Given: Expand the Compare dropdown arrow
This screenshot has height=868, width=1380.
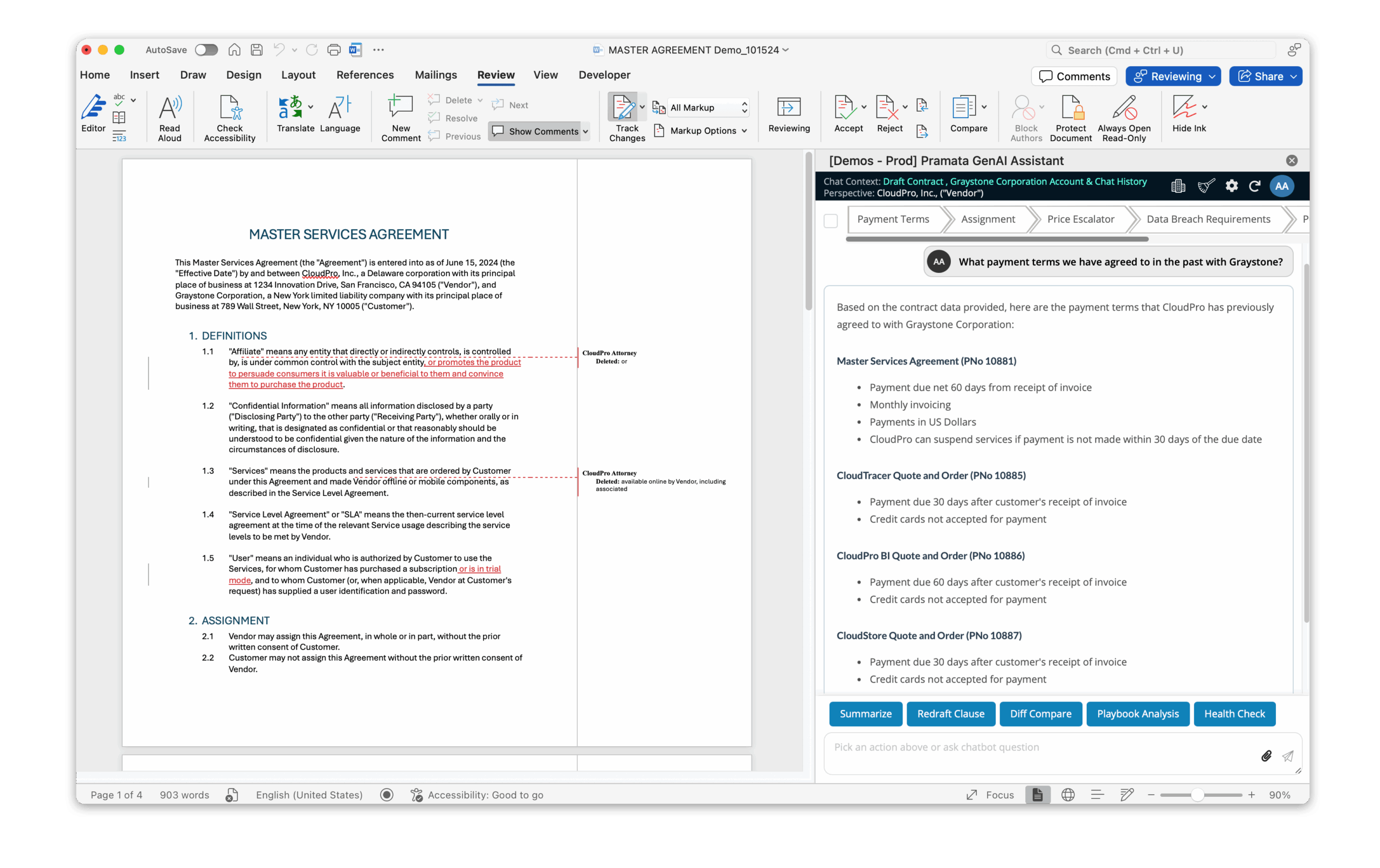Looking at the screenshot, I should 984,107.
